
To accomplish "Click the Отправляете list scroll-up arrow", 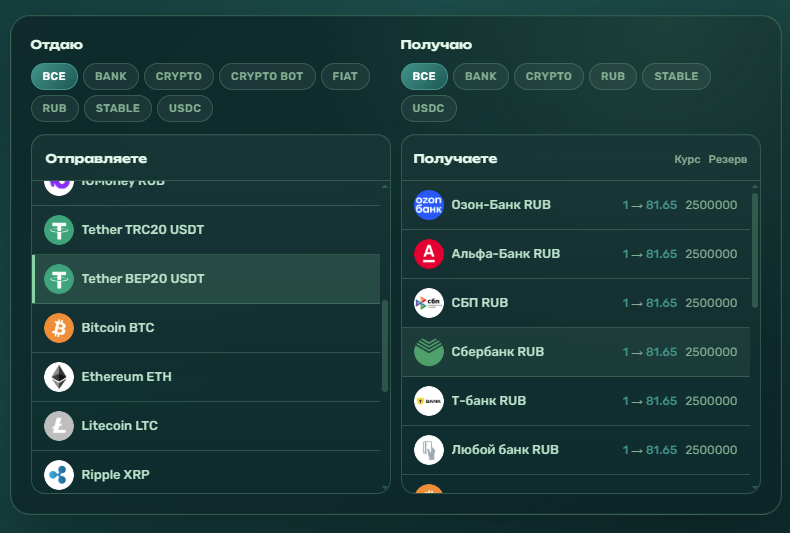I will click(x=385, y=186).
